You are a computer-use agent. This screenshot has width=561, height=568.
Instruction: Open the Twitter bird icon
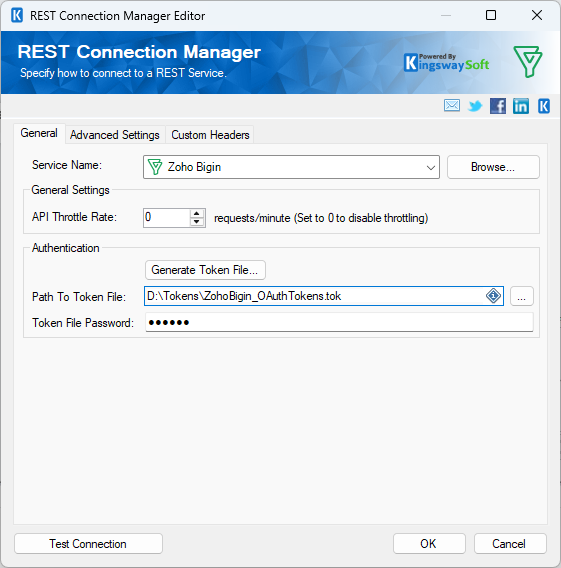[475, 106]
